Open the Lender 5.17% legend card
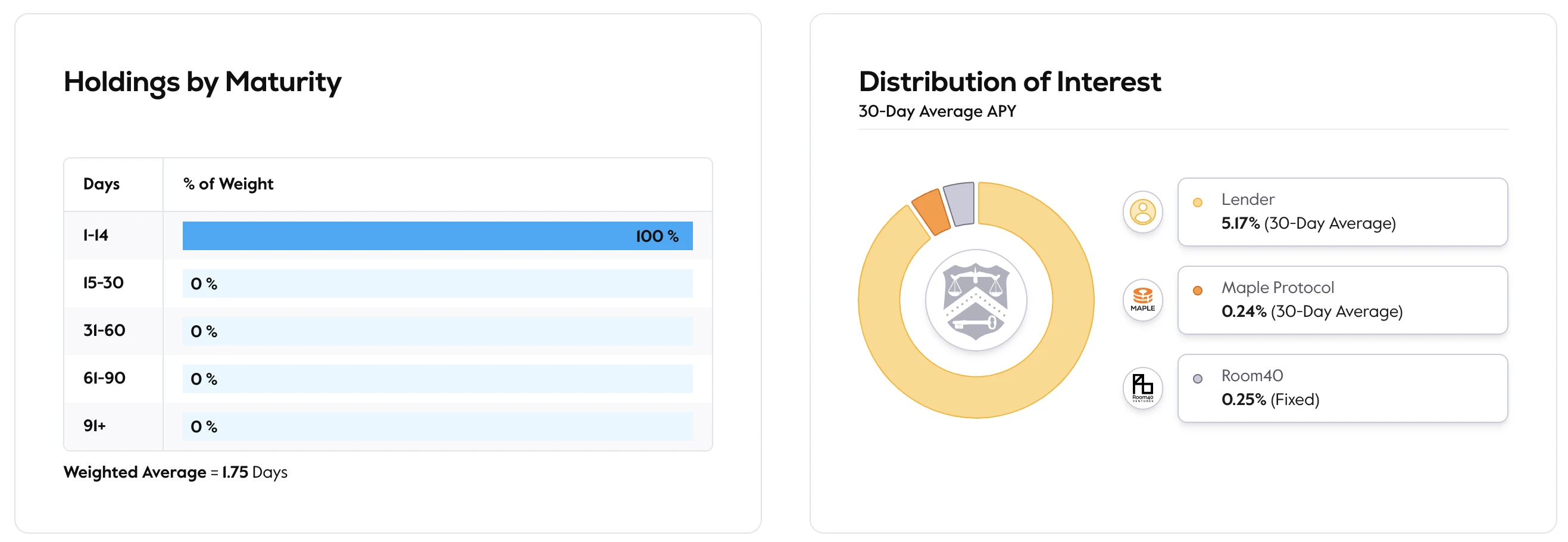This screenshot has height=542, width=1568. coord(1342,212)
